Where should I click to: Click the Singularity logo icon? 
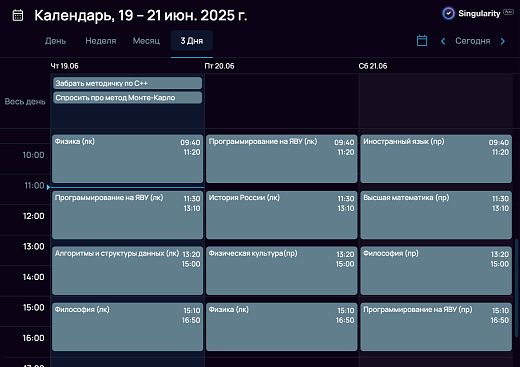click(x=448, y=14)
